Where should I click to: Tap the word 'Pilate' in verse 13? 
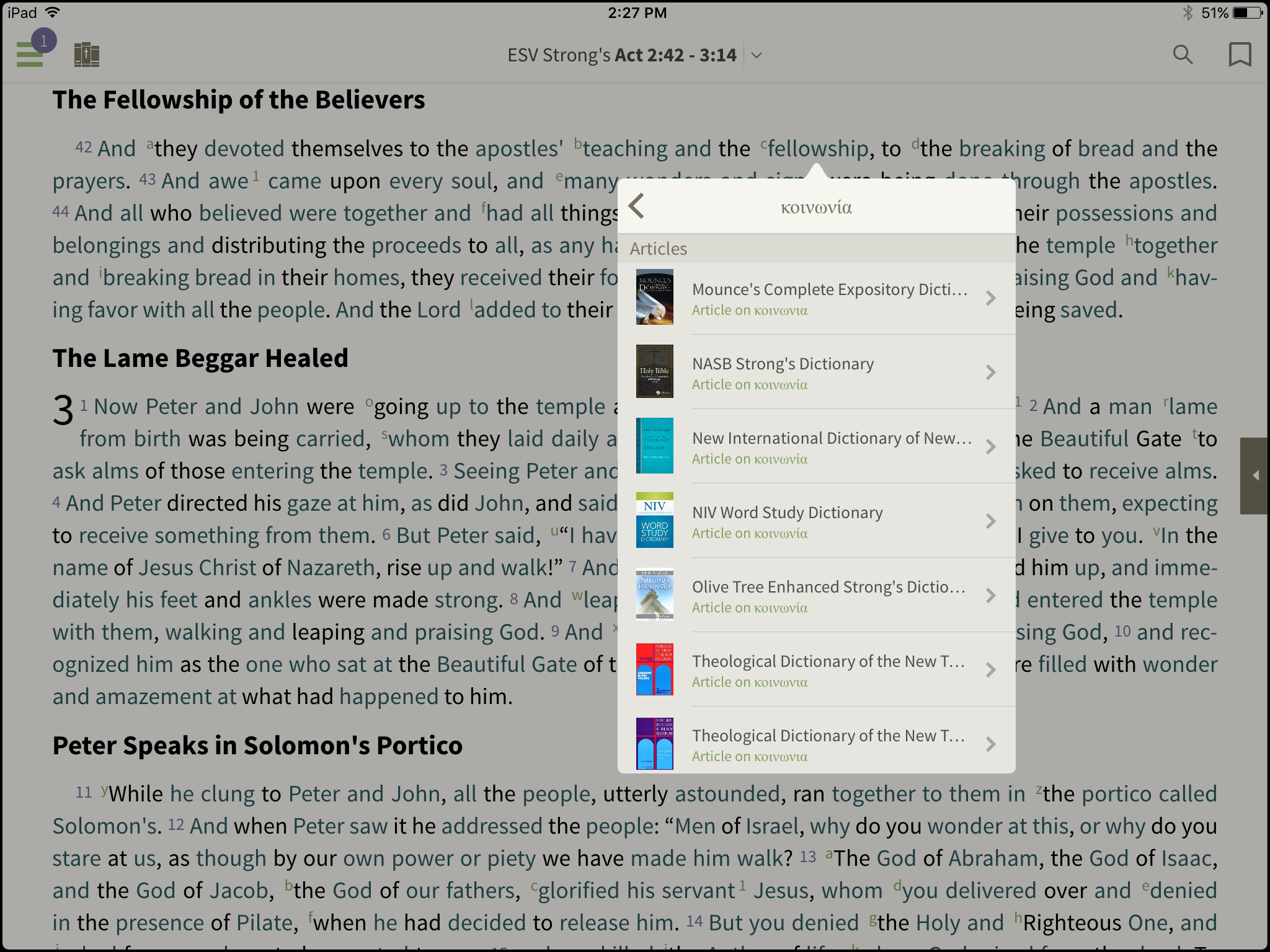[x=264, y=923]
